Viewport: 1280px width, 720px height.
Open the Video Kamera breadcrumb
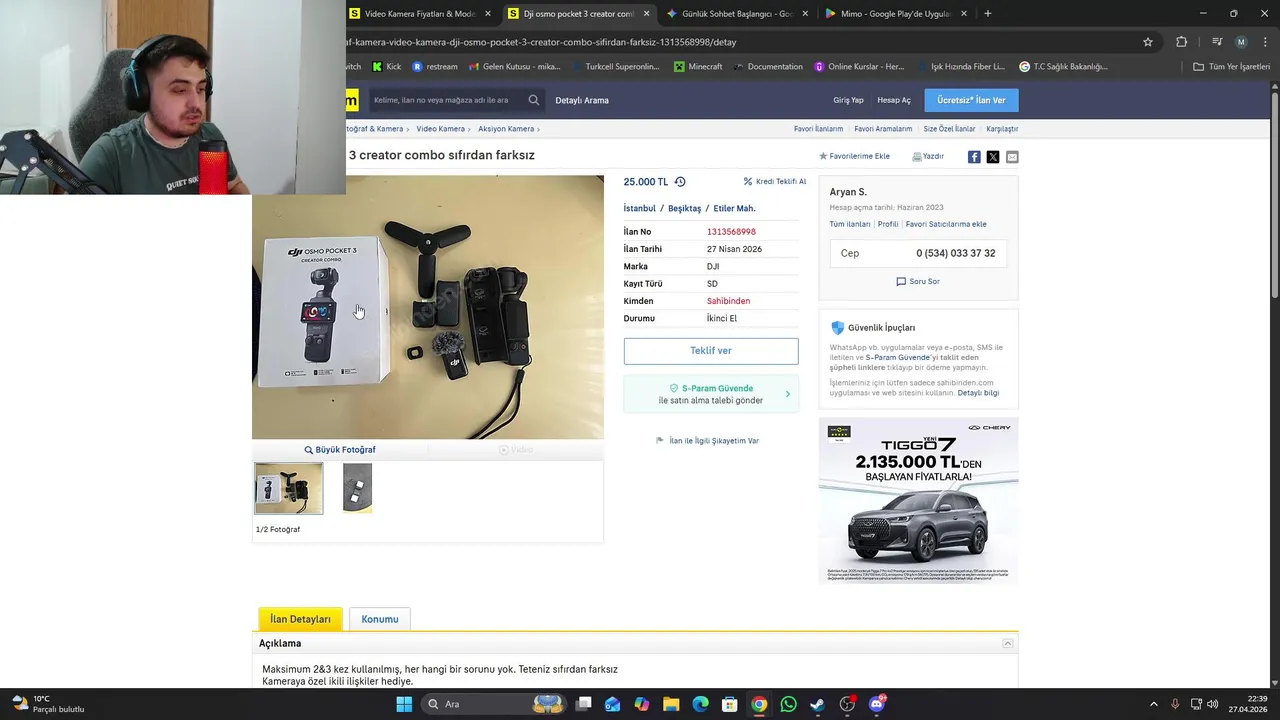[441, 129]
